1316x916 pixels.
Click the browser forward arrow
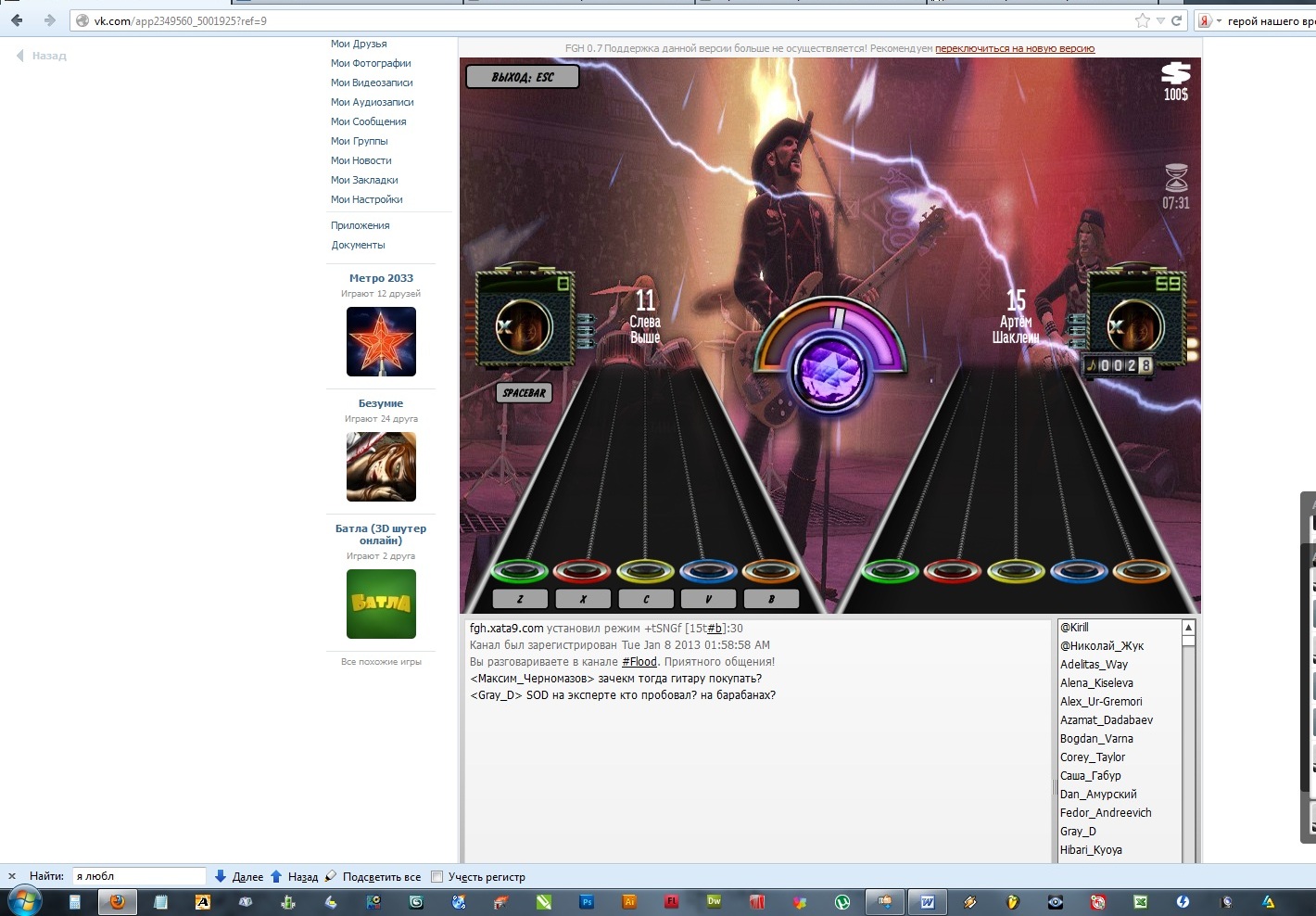pos(50,20)
